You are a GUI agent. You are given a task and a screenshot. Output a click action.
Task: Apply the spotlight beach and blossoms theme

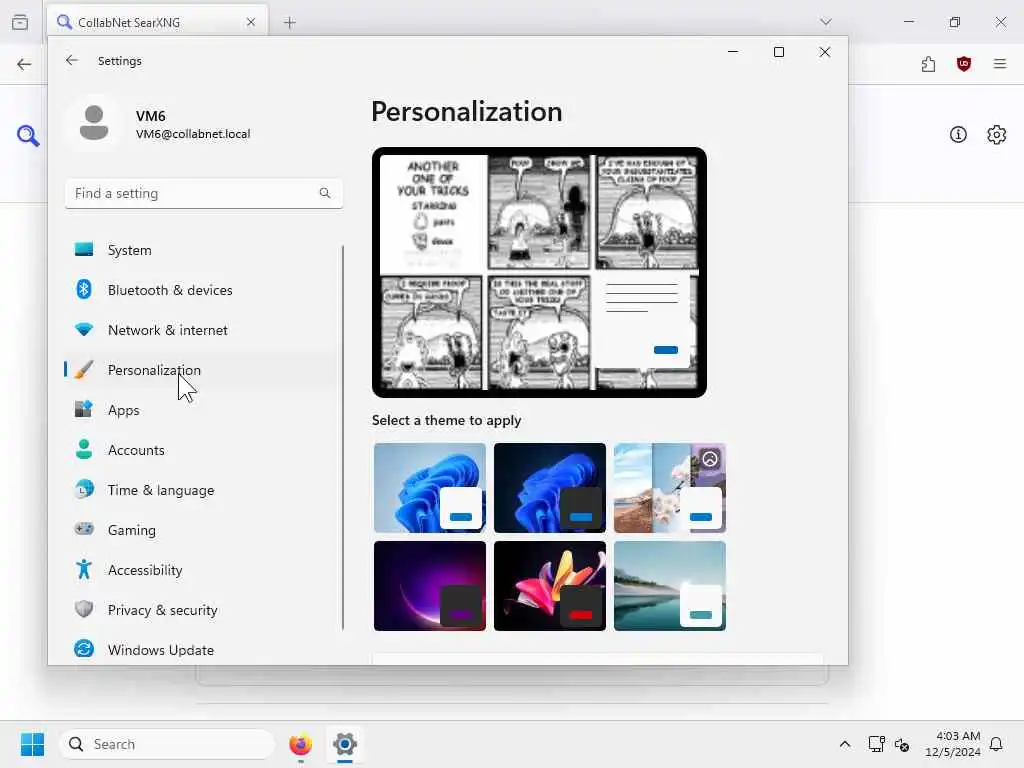coord(670,488)
